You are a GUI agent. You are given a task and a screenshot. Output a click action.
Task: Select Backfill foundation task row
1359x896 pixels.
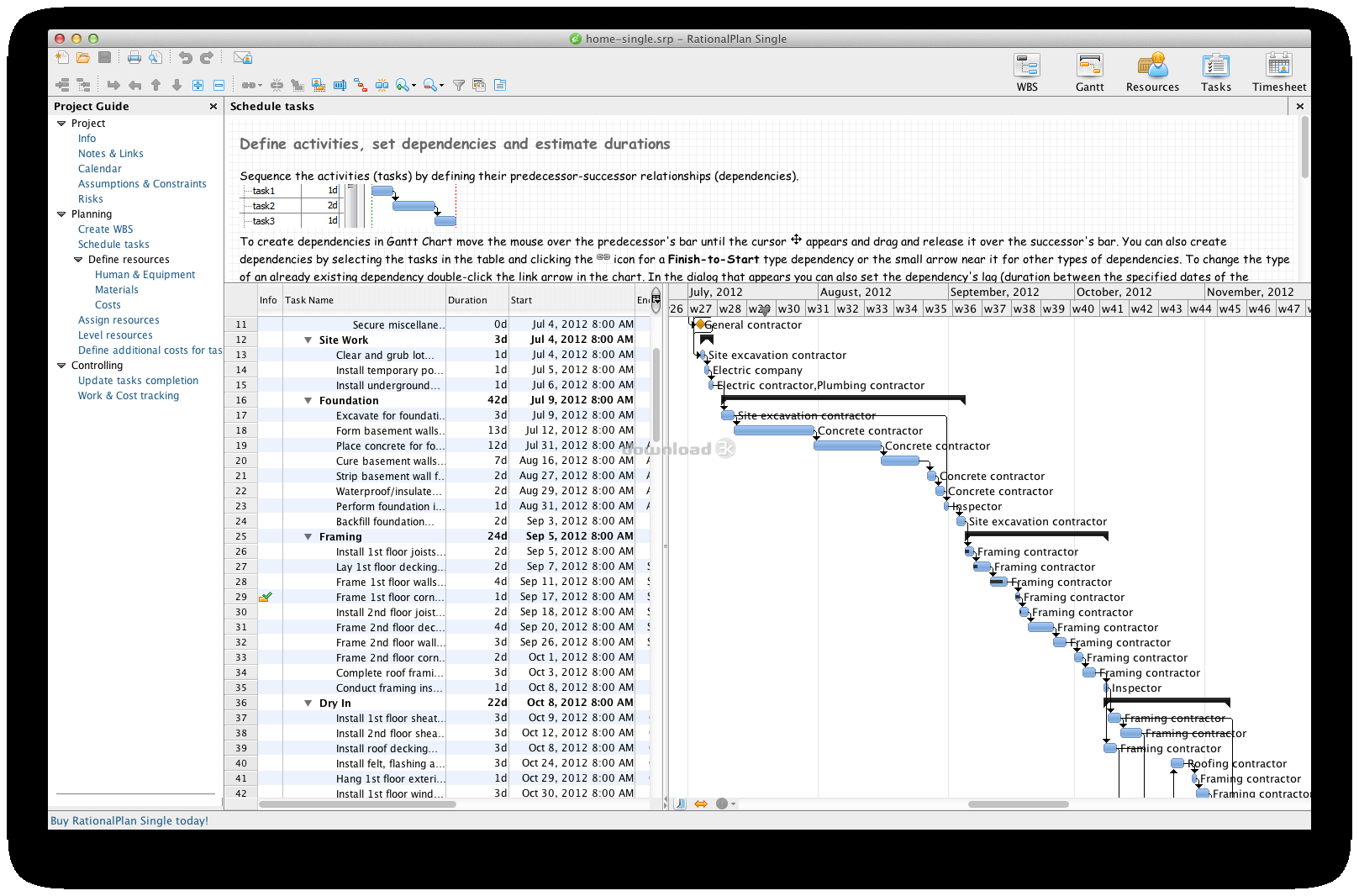pyautogui.click(x=437, y=522)
